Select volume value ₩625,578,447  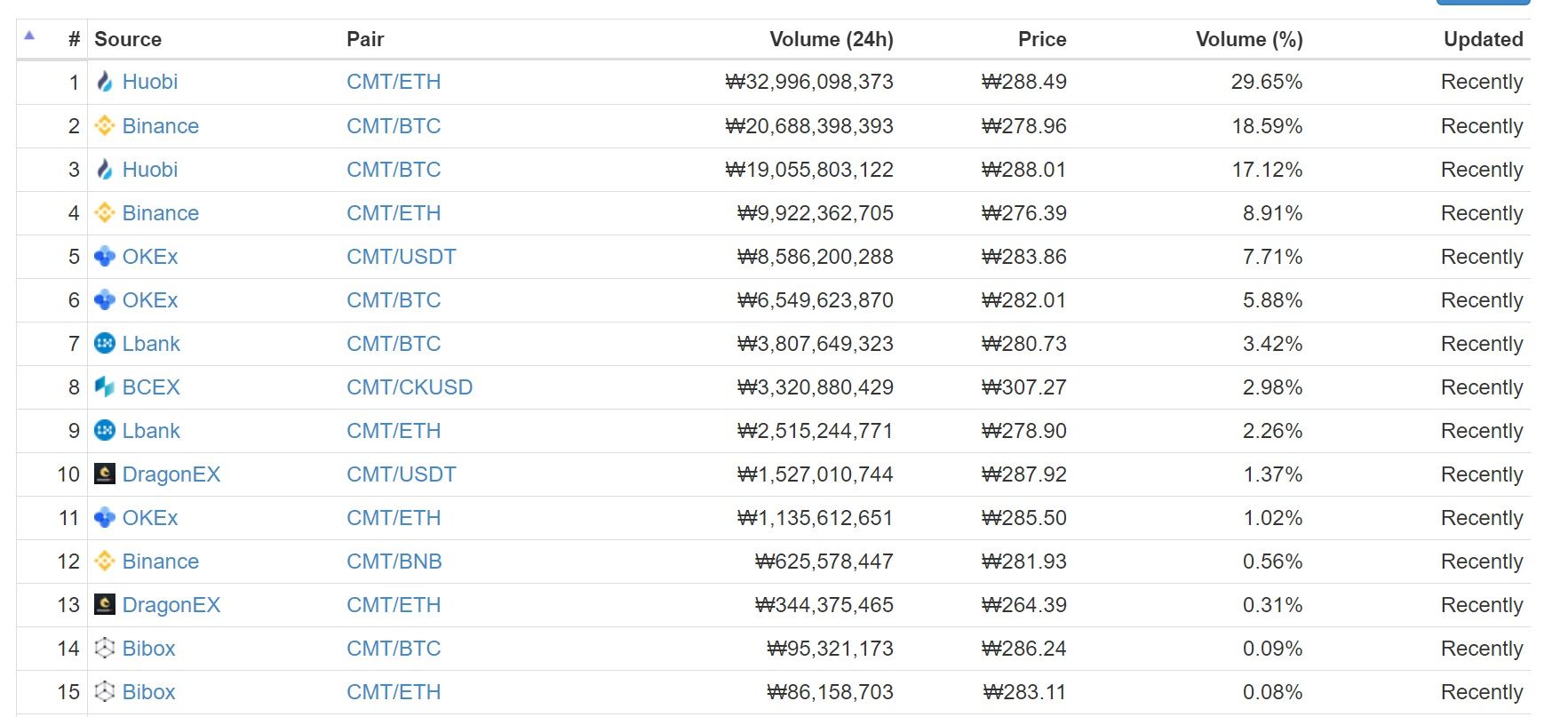click(824, 561)
